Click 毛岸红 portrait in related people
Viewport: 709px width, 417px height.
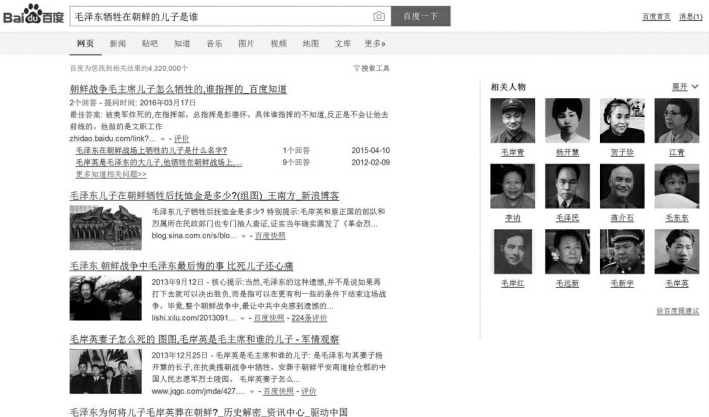pos(512,251)
